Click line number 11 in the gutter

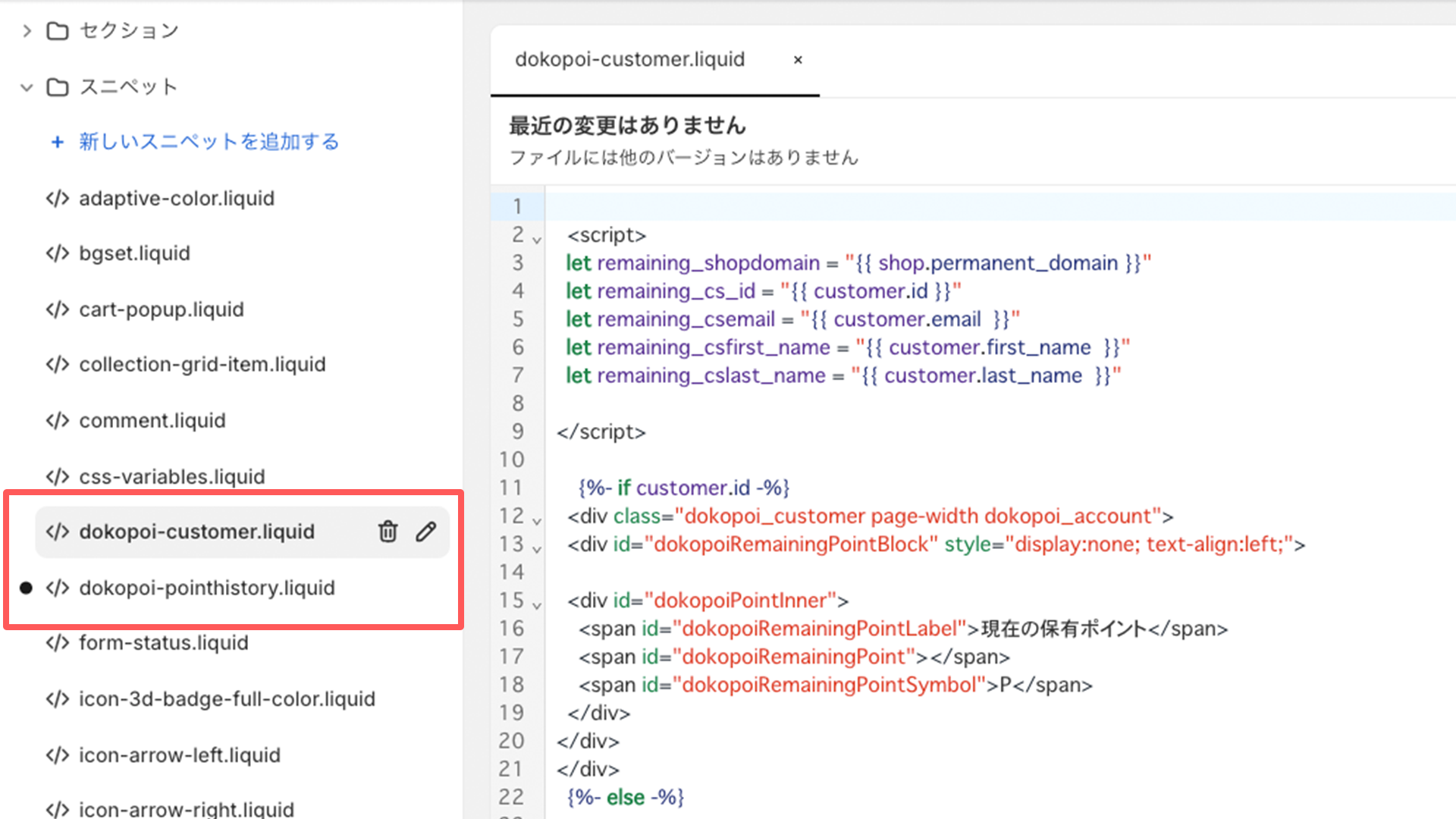pyautogui.click(x=511, y=488)
